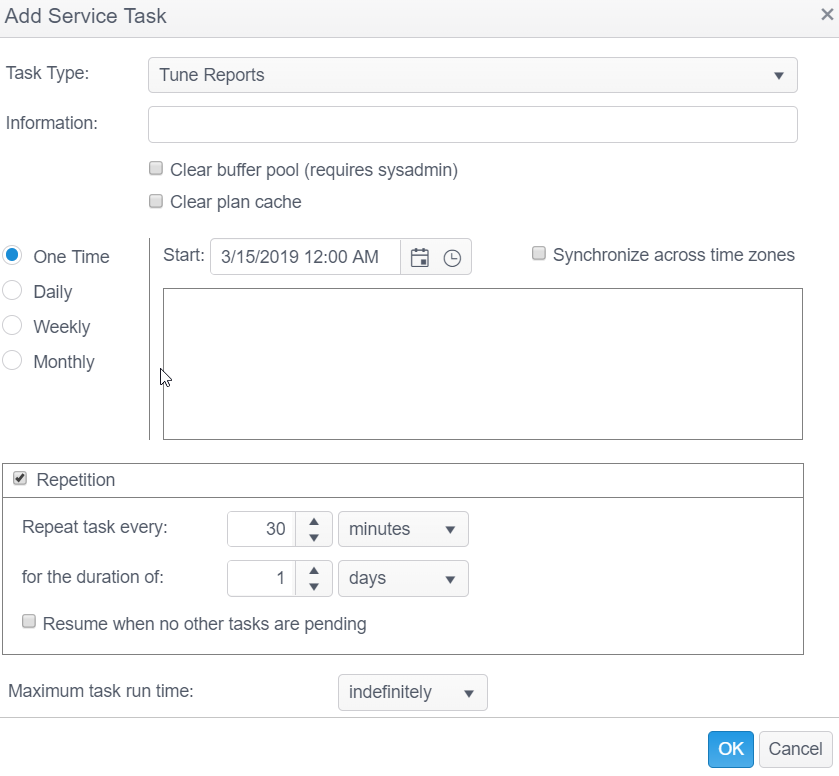Expand the Task Type dropdown
Image resolution: width=839 pixels, height=776 pixels.
point(472,75)
